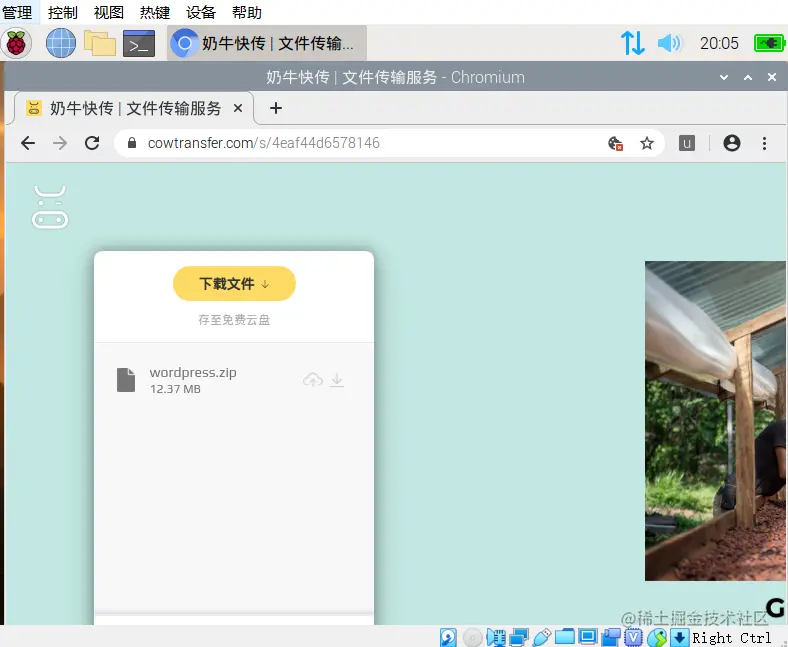
Task: Click the wordpress.zip file name
Action: 193,373
